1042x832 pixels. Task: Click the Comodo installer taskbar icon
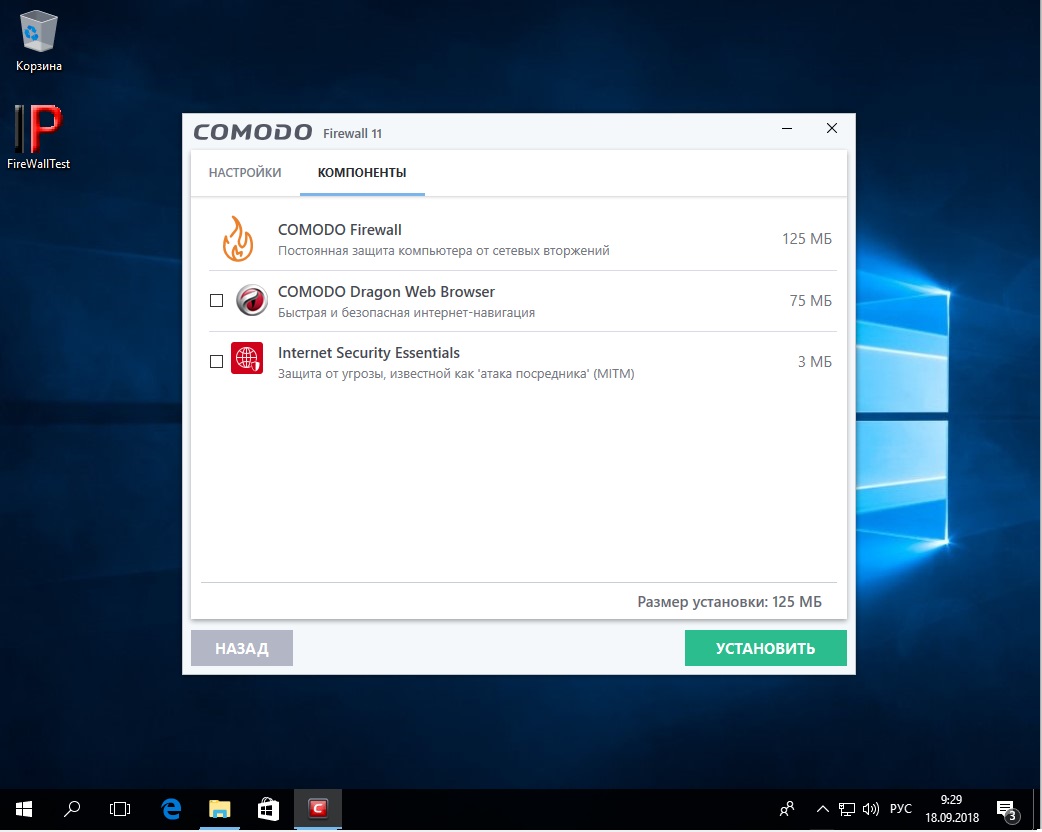(318, 809)
